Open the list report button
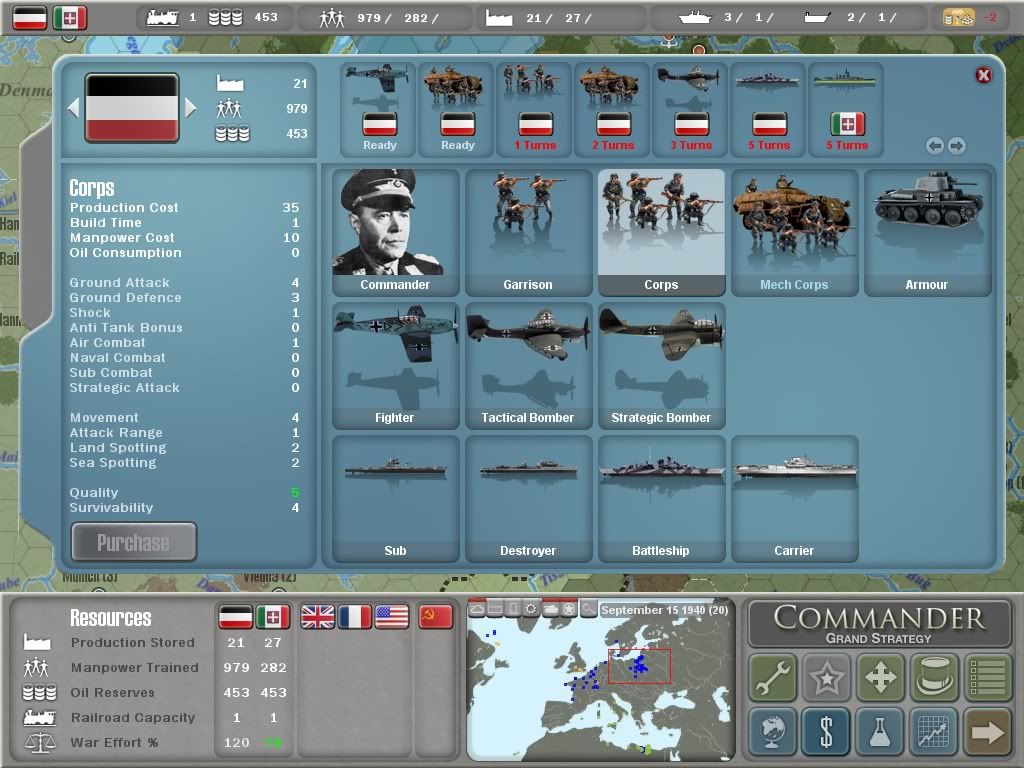This screenshot has height=768, width=1024. point(987,677)
